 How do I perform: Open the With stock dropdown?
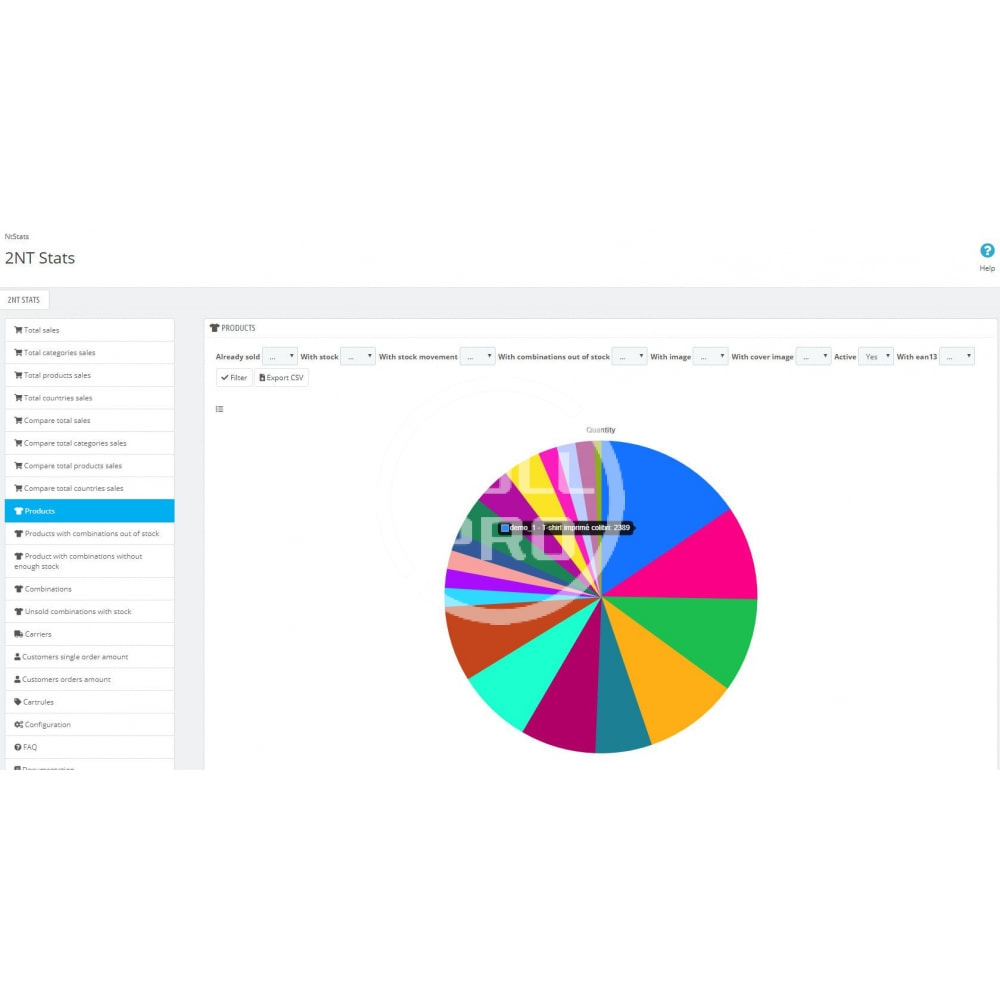(358, 357)
